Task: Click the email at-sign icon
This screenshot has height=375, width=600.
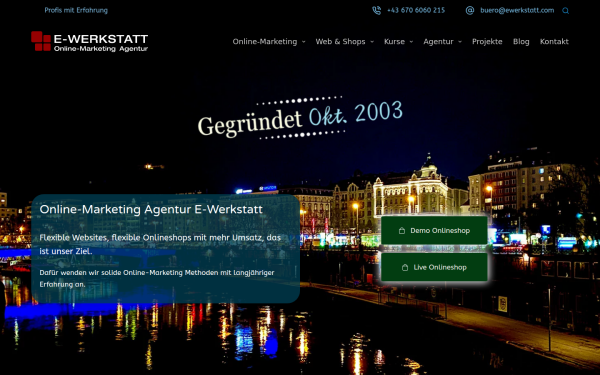Action: [x=470, y=11]
